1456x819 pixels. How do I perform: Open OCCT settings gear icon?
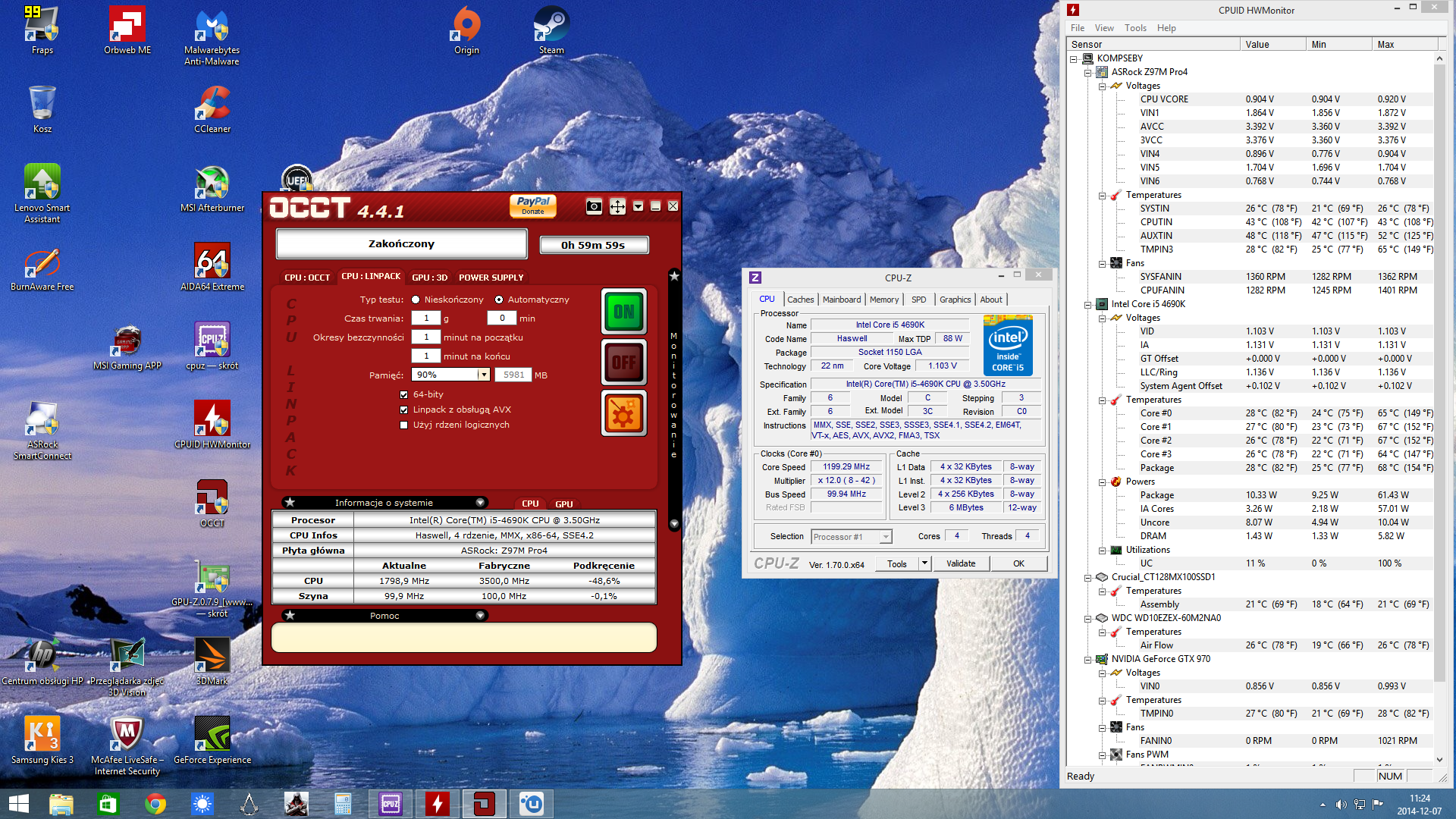623,413
